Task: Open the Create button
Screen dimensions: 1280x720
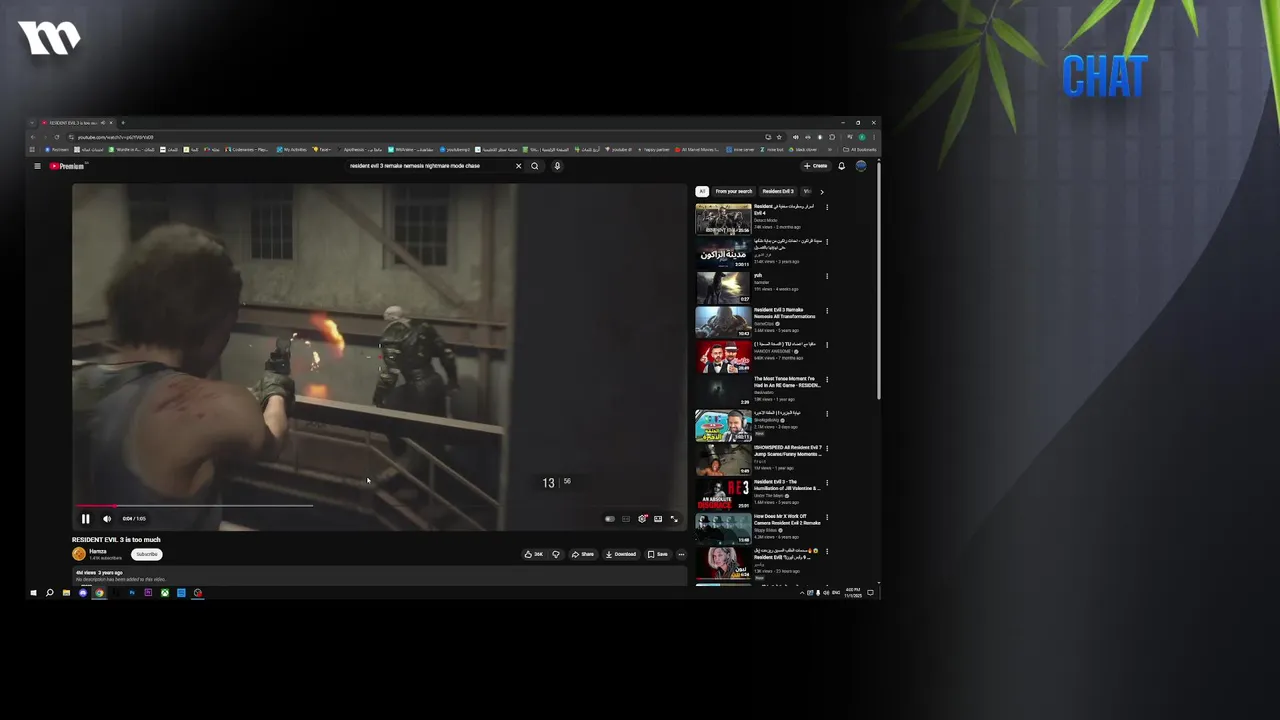Action: click(816, 166)
